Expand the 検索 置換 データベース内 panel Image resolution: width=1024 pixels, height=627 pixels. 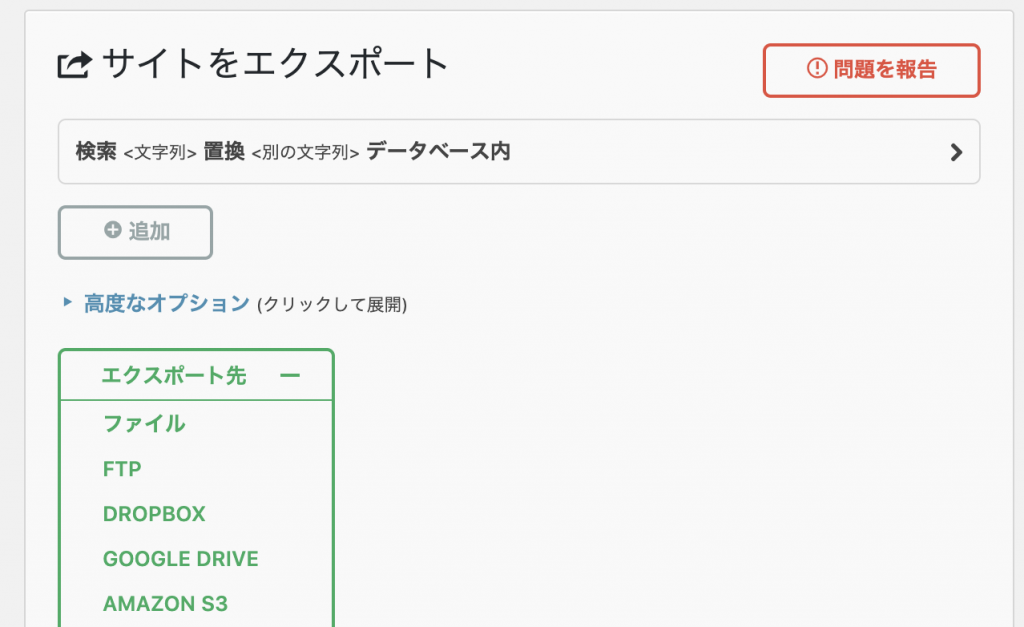(x=519, y=152)
